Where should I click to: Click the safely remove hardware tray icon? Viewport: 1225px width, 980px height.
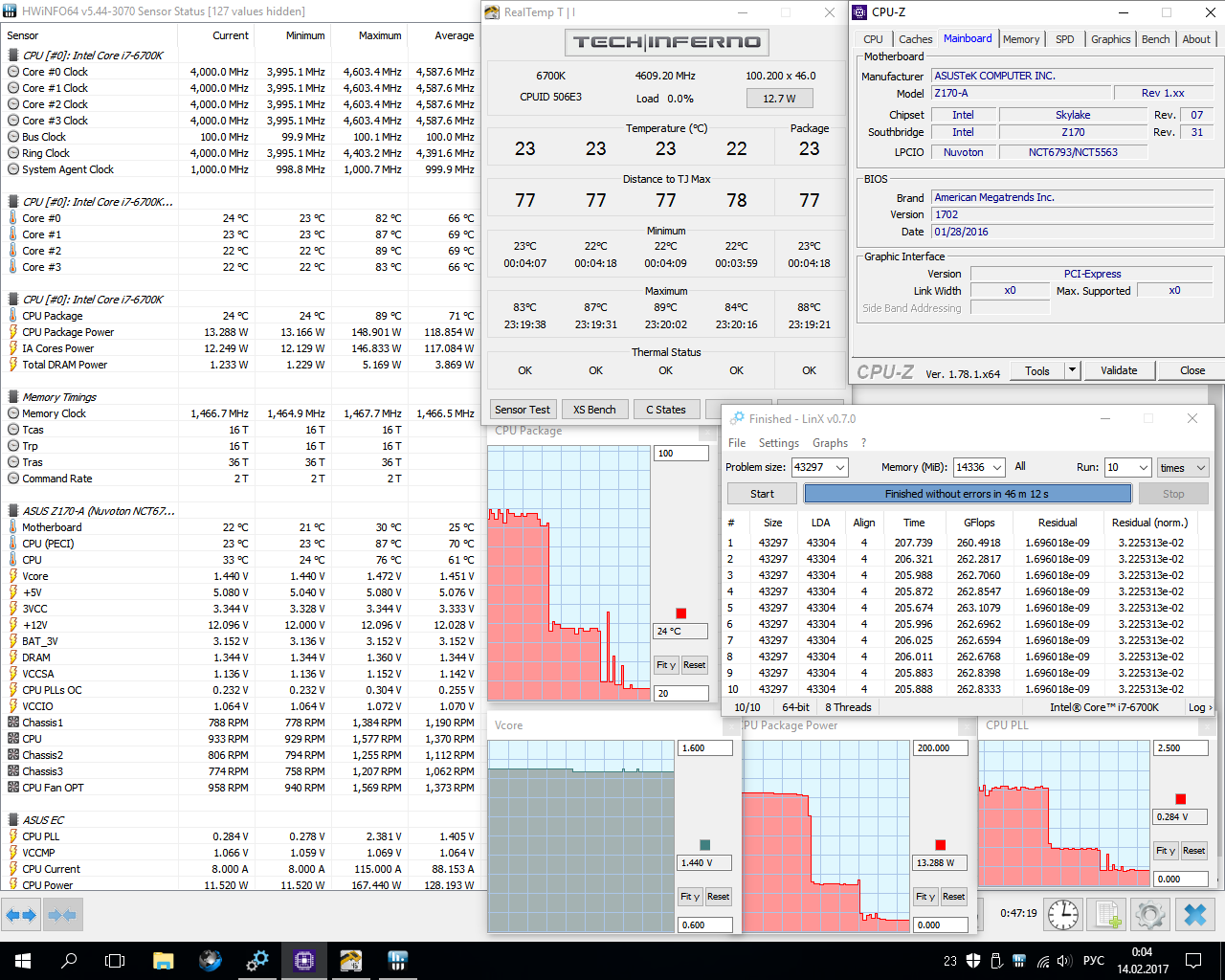(996, 961)
